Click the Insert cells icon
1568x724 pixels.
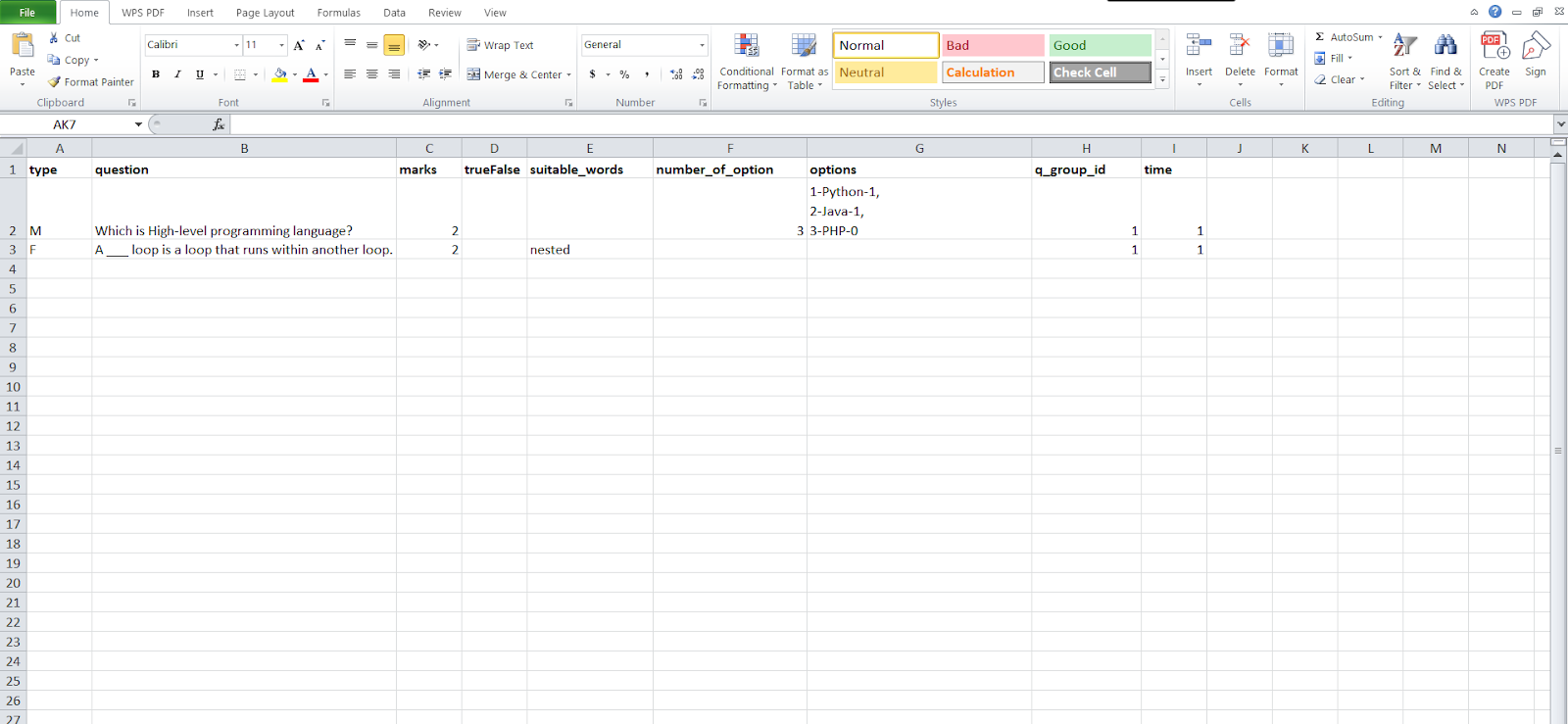click(x=1199, y=46)
